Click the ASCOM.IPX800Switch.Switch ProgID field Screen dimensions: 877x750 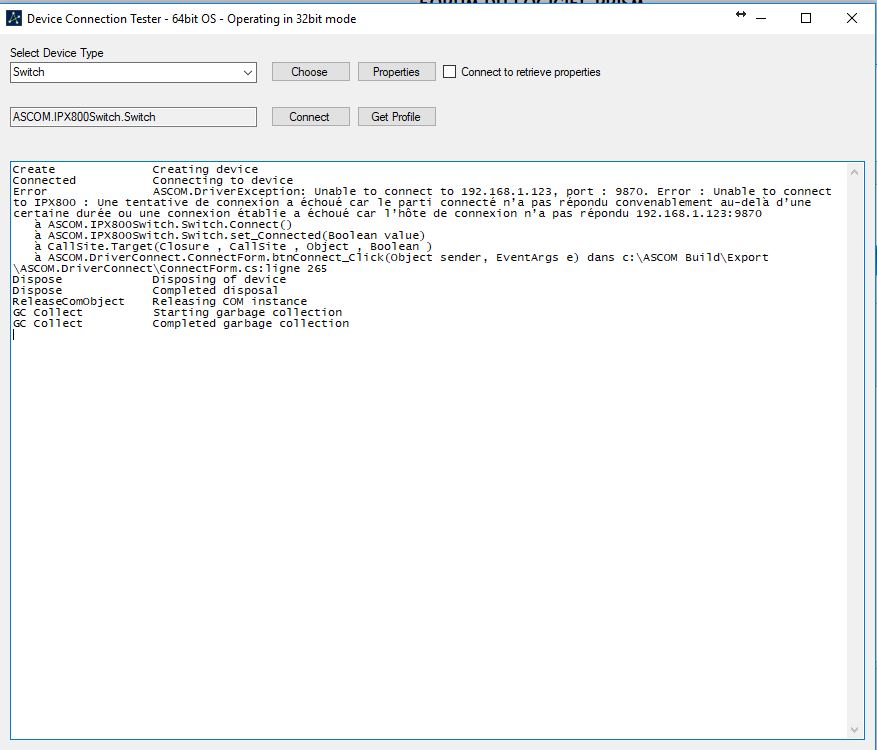[133, 117]
